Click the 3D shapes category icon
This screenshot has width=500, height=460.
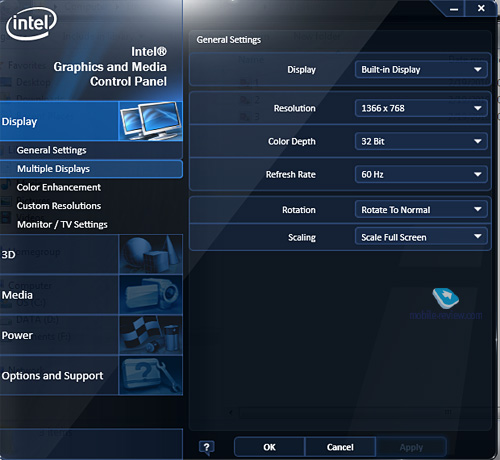[151, 254]
